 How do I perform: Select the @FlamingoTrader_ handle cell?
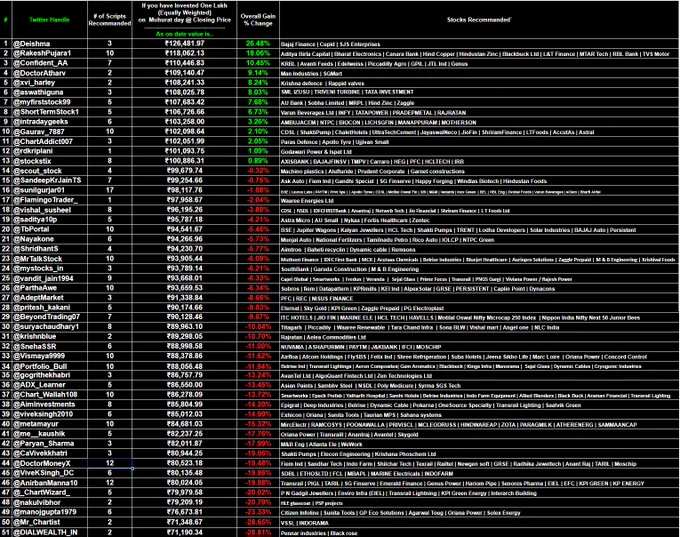pyautogui.click(x=50, y=200)
